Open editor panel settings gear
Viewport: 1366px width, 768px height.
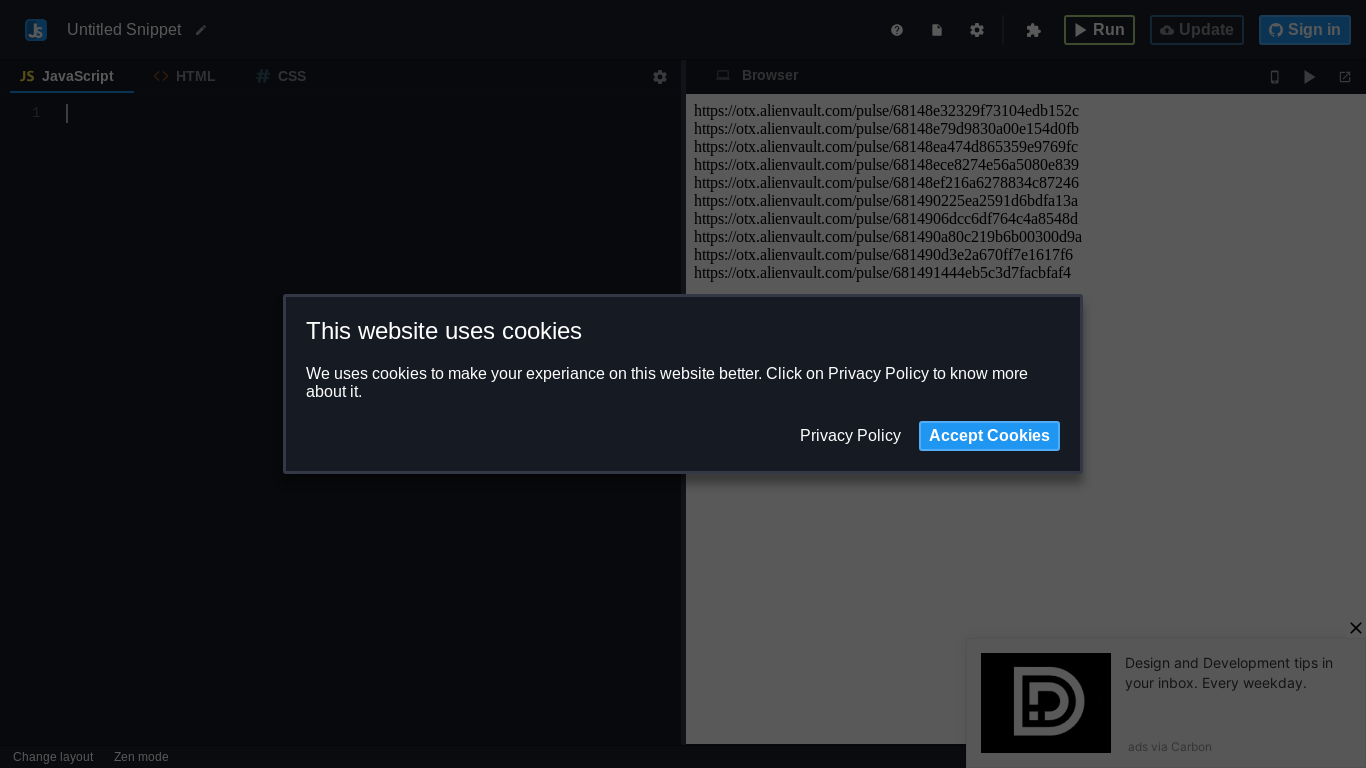(x=660, y=77)
